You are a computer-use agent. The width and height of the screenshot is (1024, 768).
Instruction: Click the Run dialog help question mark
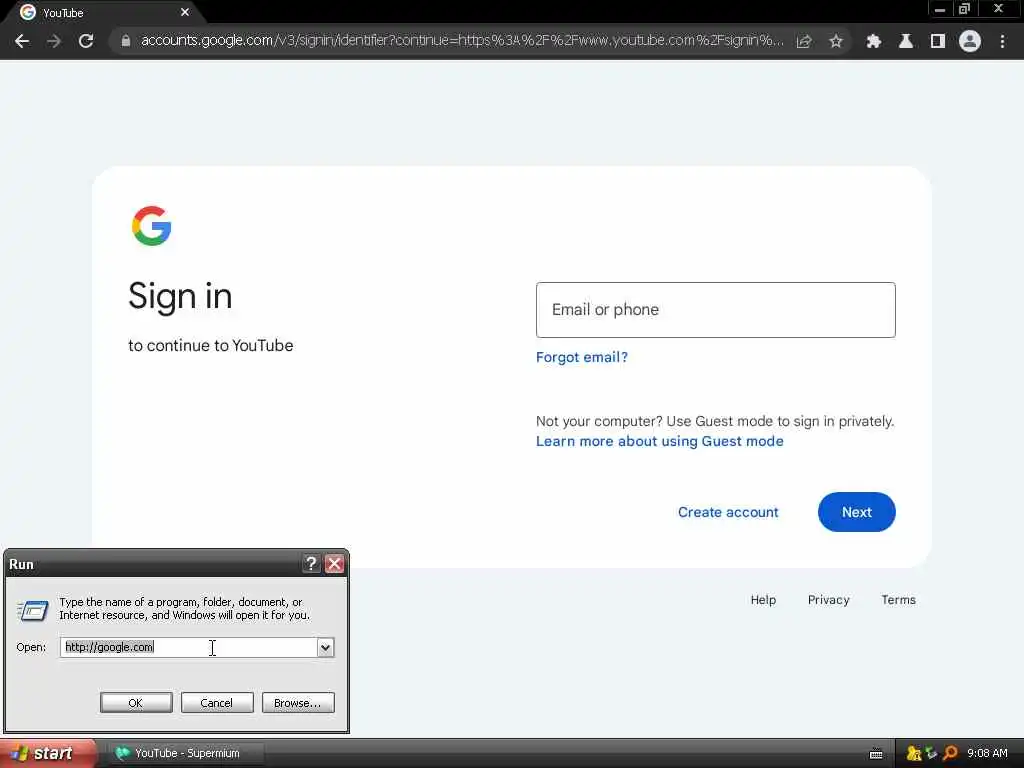click(x=312, y=564)
